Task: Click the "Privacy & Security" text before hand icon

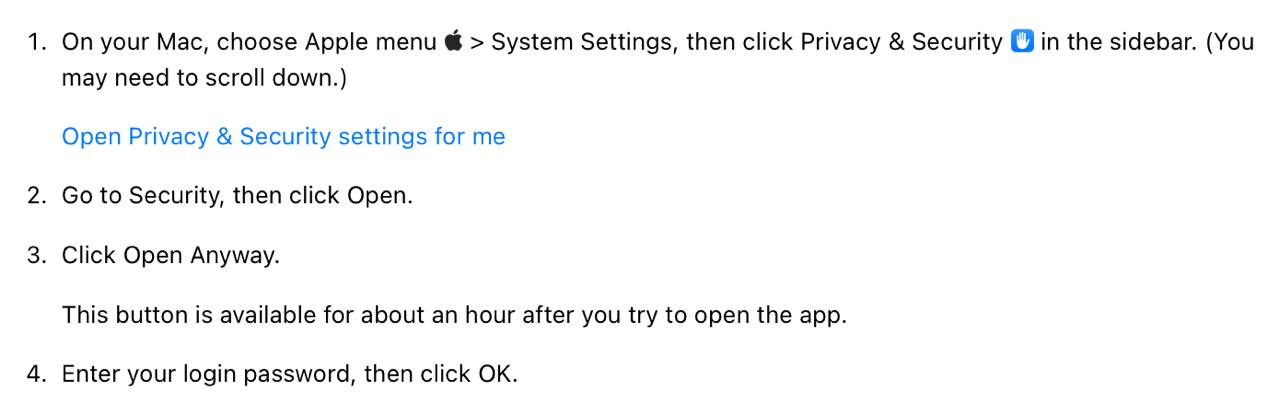Action: pyautogui.click(x=901, y=43)
